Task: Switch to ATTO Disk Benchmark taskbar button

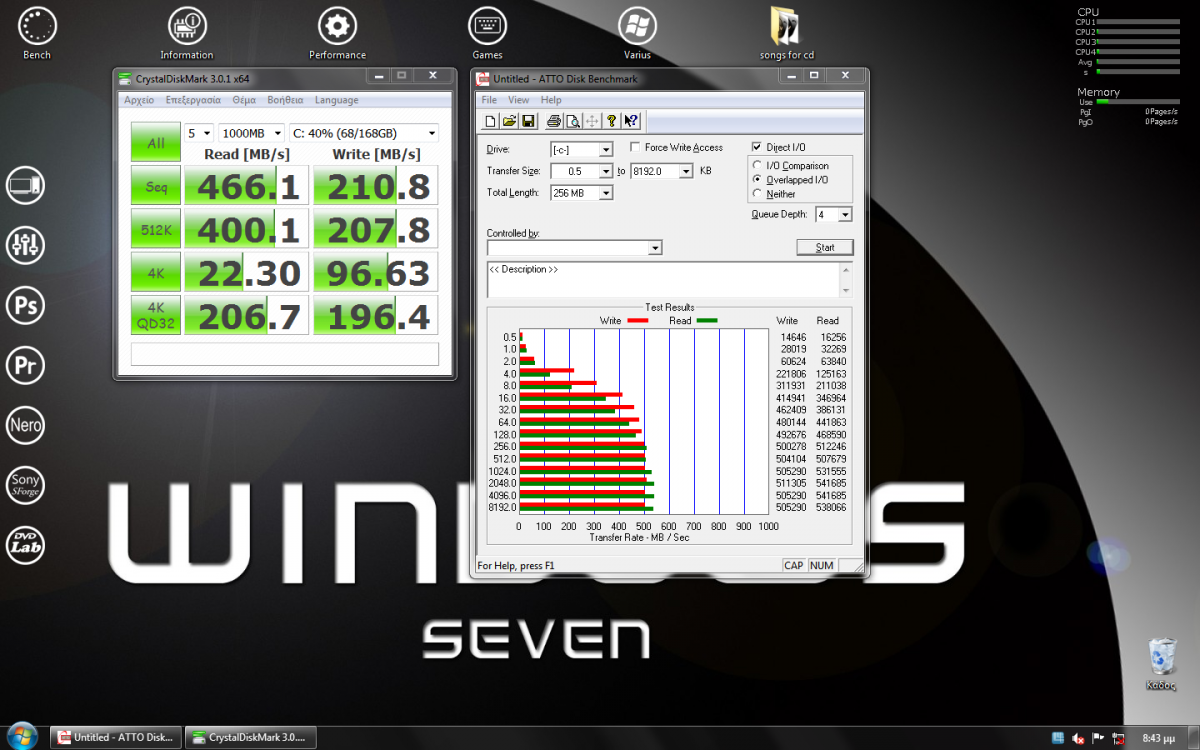Action: coord(117,738)
